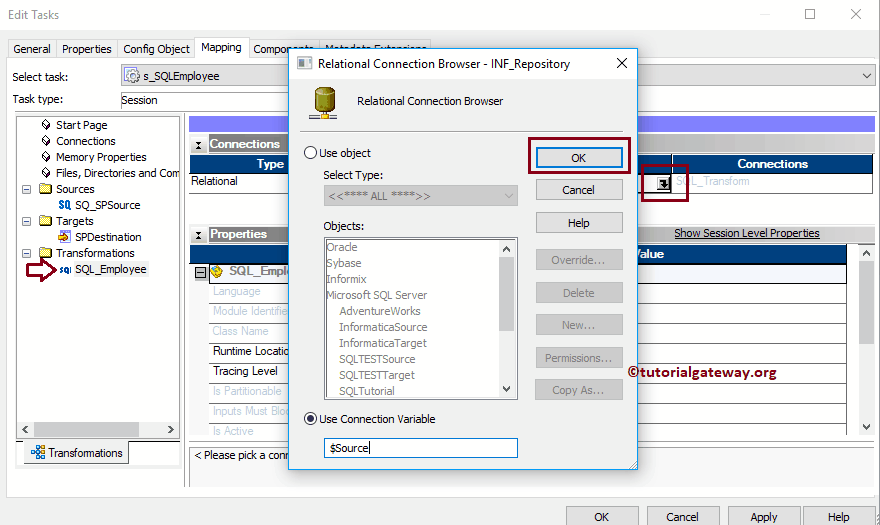Confirm with OK in Relational Connection Browser

579,158
